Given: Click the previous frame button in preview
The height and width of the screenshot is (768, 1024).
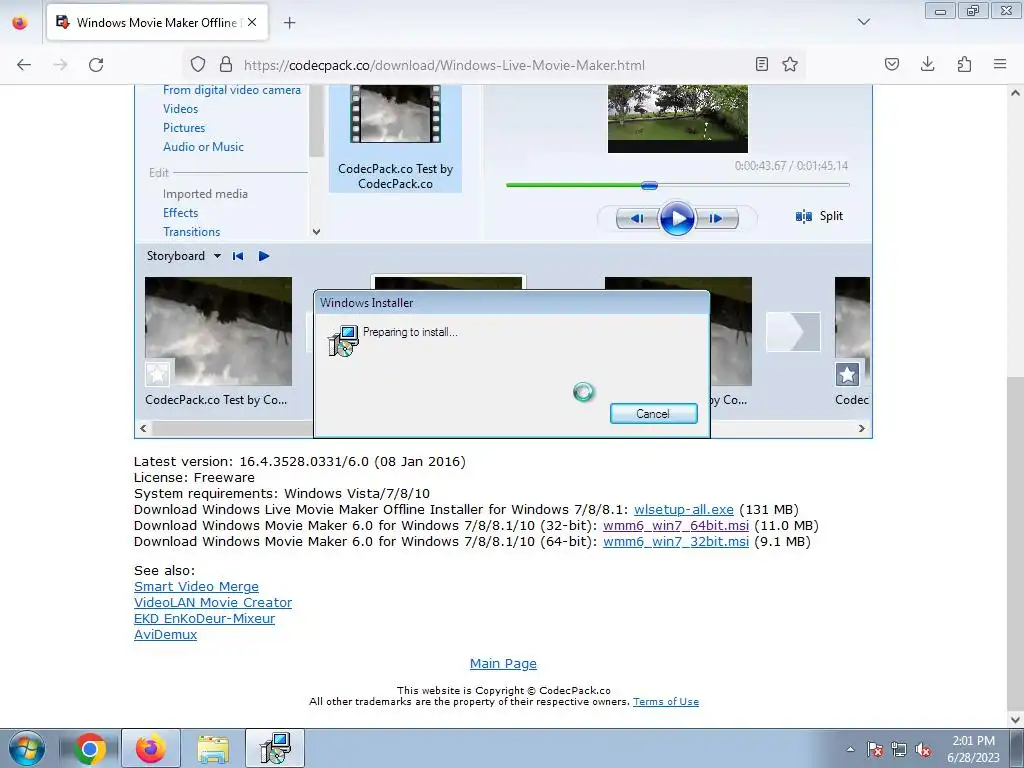Looking at the screenshot, I should pos(637,219).
